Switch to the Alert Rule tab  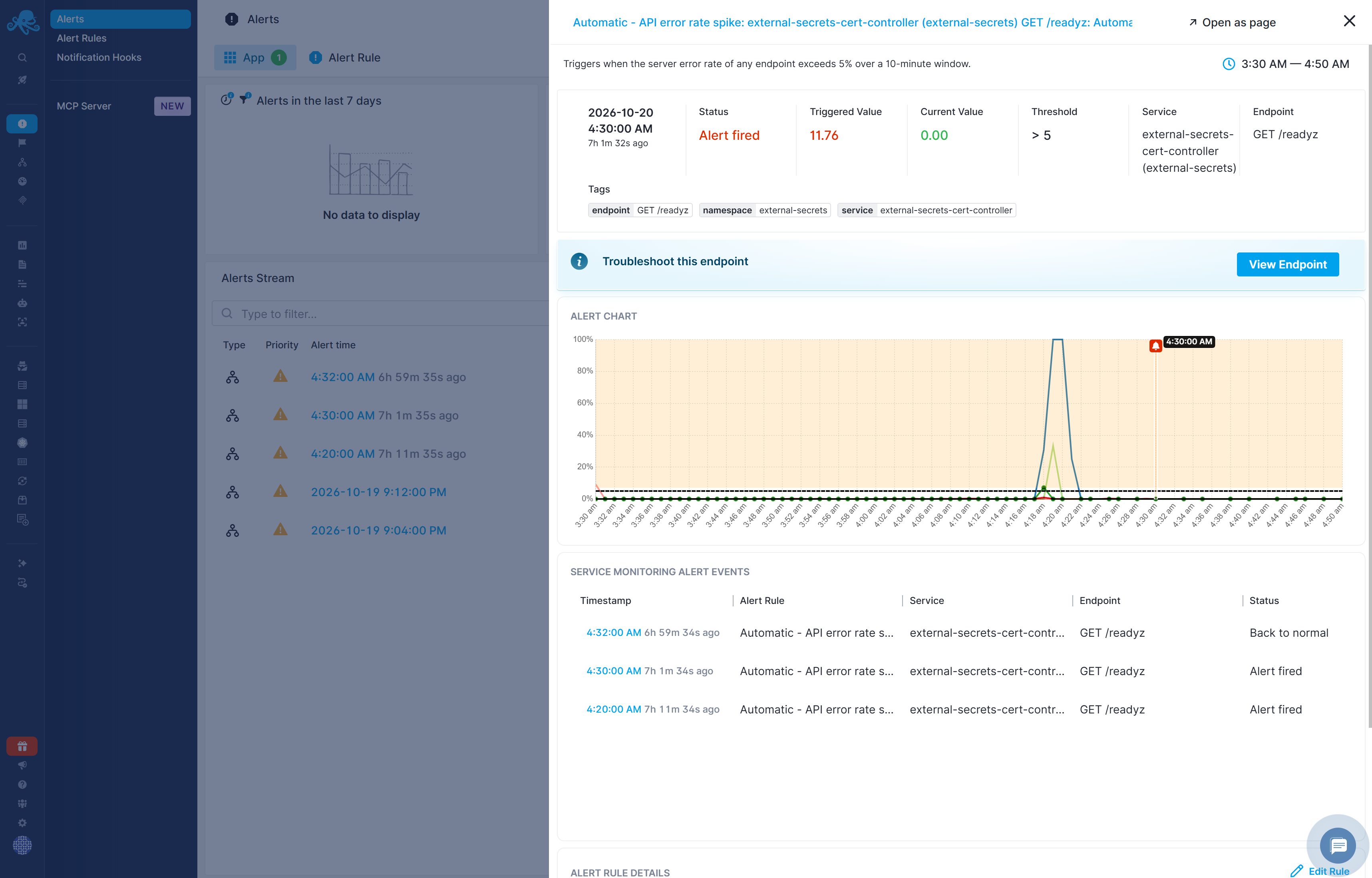click(x=344, y=58)
